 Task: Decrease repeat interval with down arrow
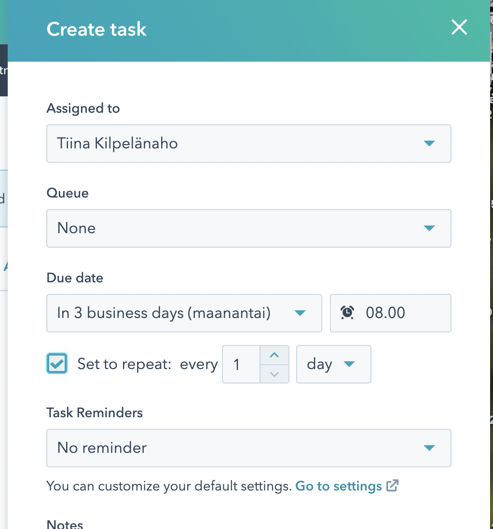click(274, 374)
